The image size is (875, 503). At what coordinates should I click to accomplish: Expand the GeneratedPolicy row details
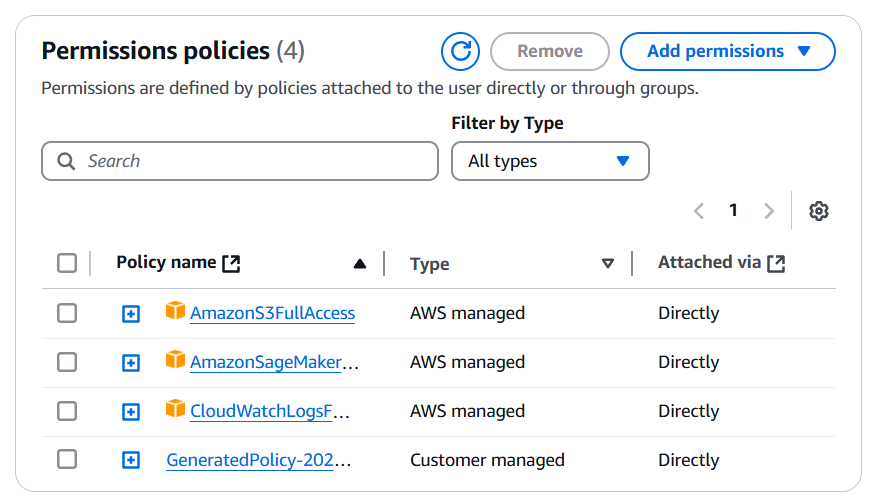pyautogui.click(x=131, y=461)
